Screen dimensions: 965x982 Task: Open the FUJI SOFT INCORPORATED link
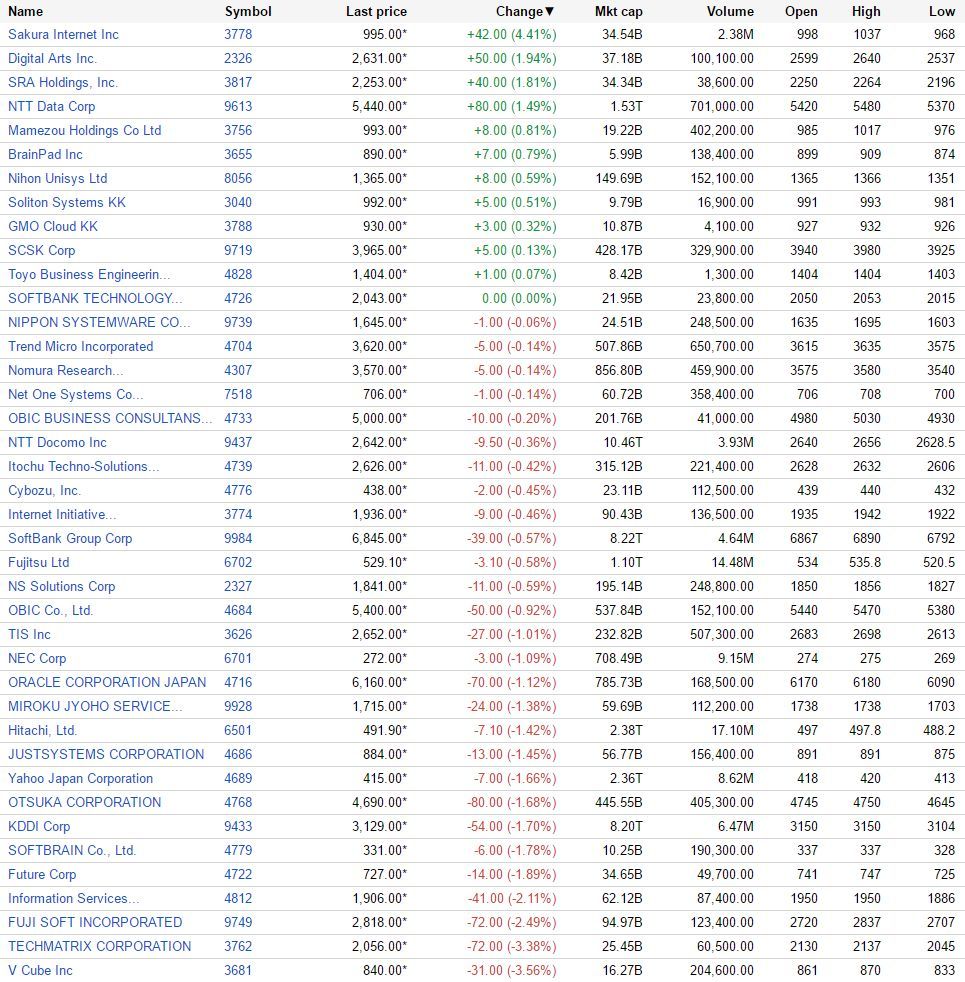click(95, 923)
